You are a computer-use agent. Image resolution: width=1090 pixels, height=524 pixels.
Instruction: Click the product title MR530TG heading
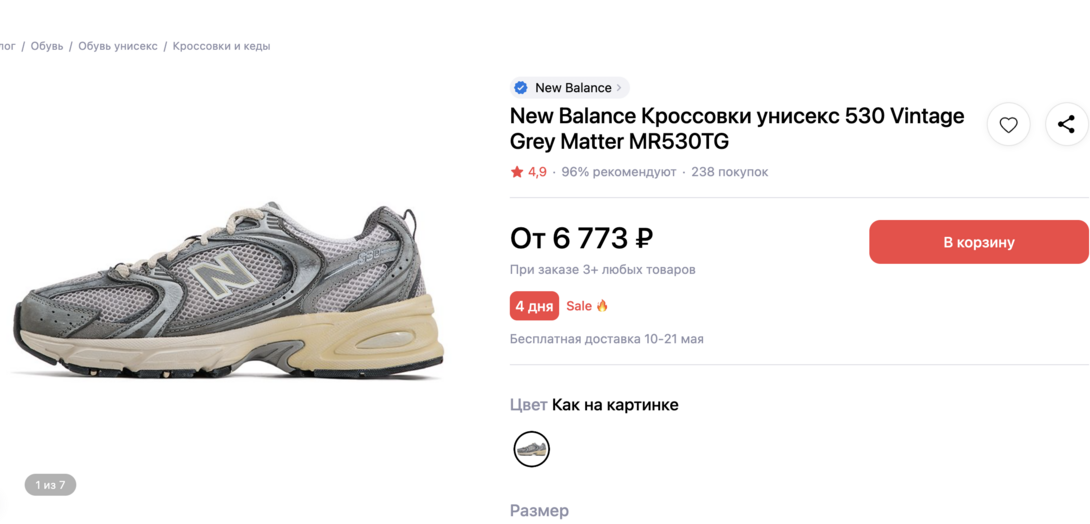[x=737, y=128]
